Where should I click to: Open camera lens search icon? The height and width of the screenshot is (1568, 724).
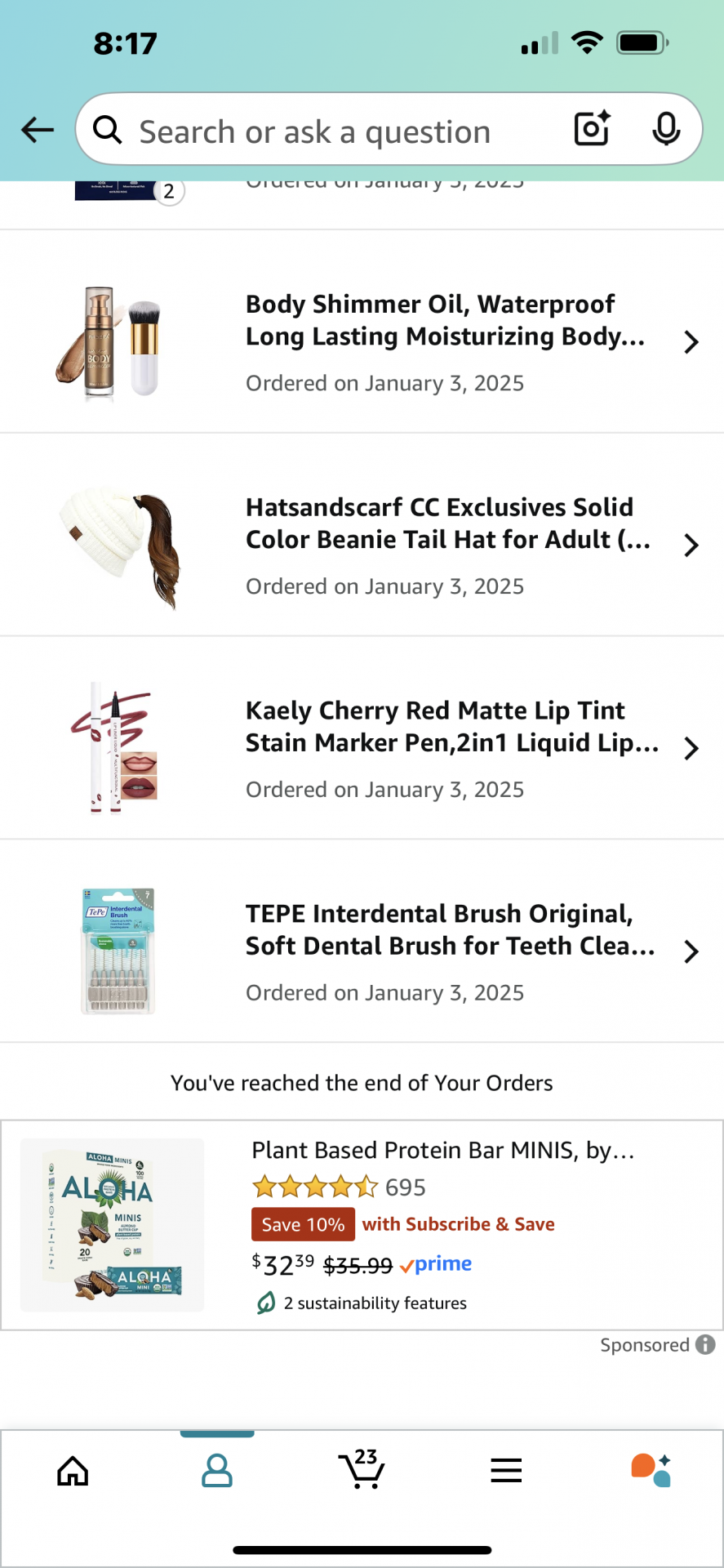tap(592, 128)
